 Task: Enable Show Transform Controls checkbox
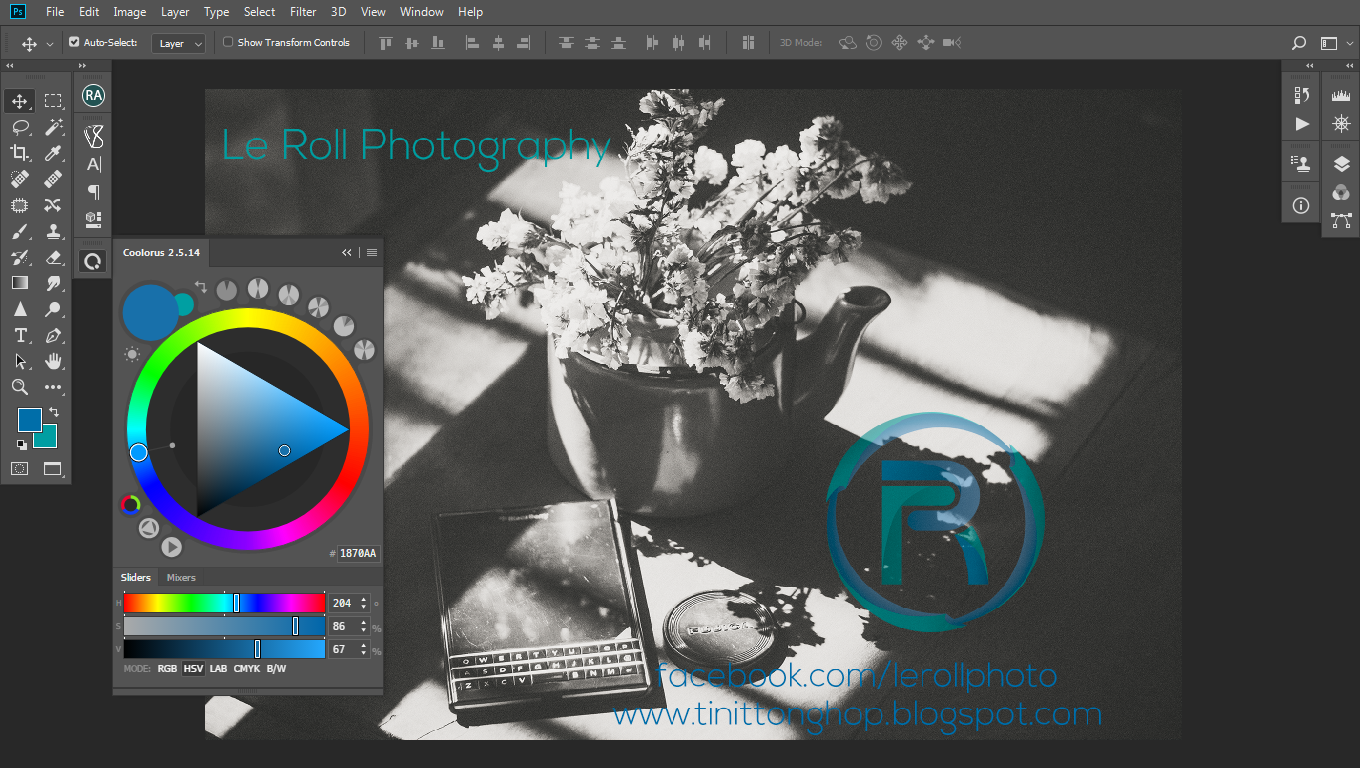(228, 42)
